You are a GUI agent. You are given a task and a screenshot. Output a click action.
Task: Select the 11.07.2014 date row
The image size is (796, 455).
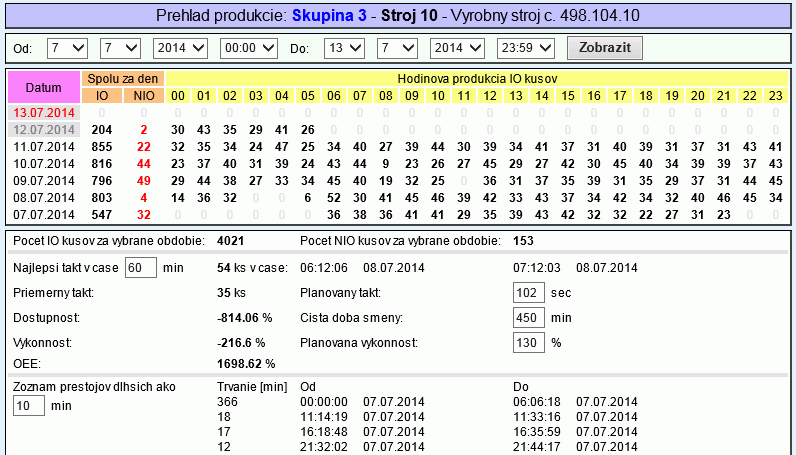coord(42,146)
